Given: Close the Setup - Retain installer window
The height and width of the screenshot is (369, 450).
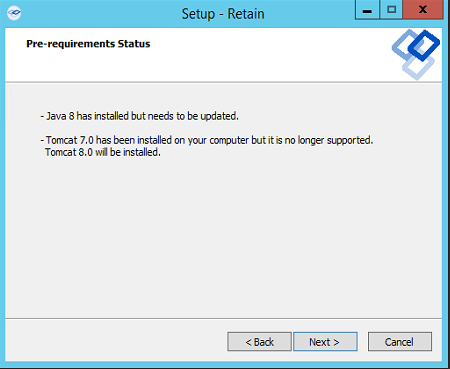Looking at the screenshot, I should (423, 10).
